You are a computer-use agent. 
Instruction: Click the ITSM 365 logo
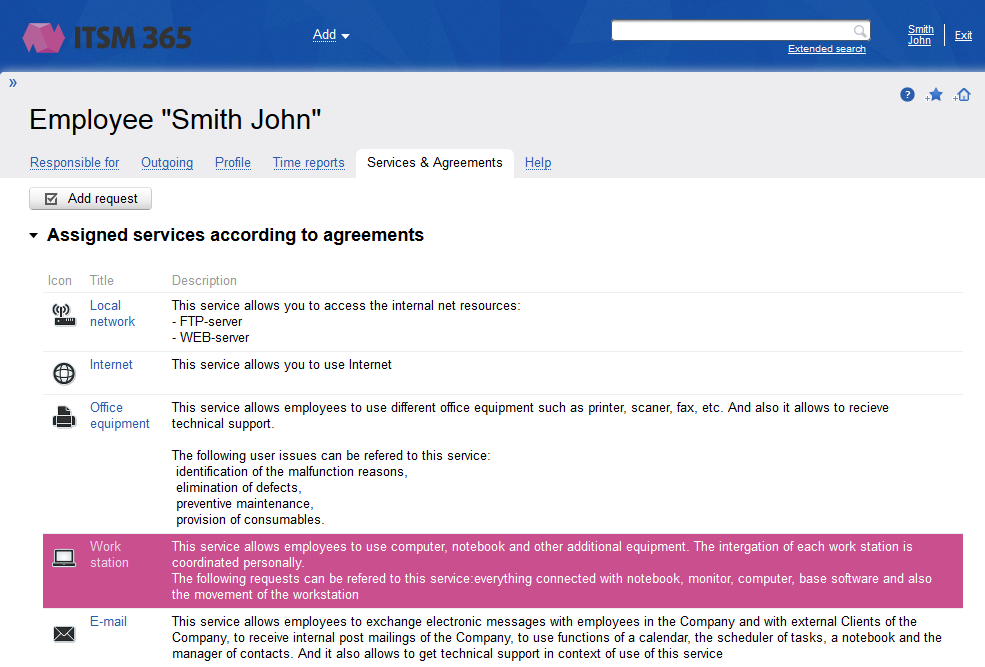point(107,38)
